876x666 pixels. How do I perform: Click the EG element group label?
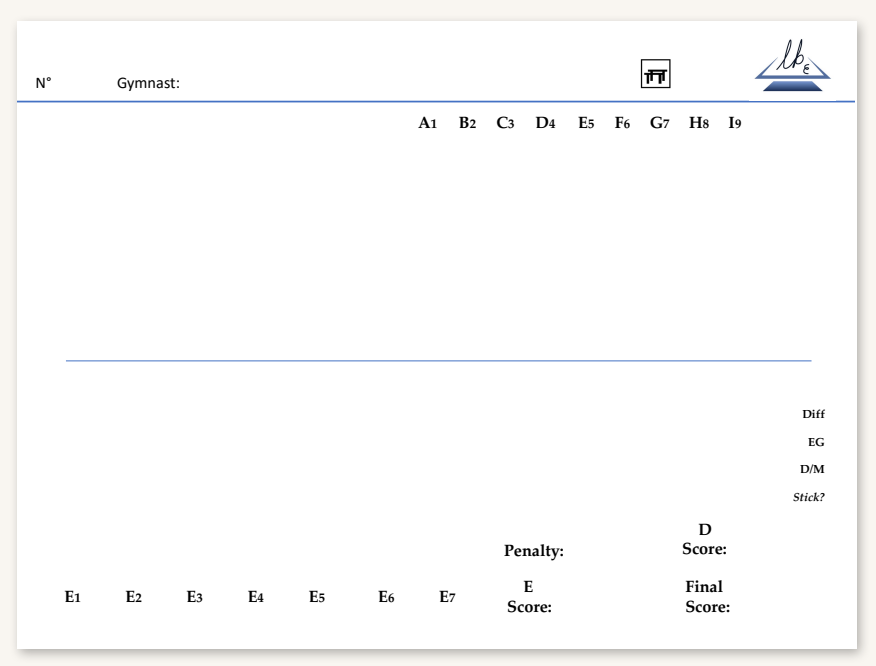(x=816, y=441)
